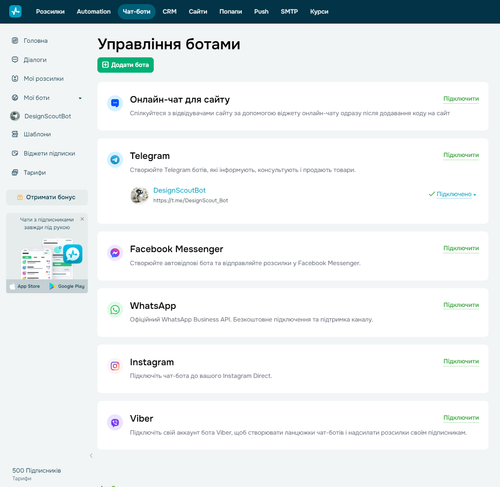Click the Viber logo icon
Viewport: 500px width, 487px height.
(115, 423)
